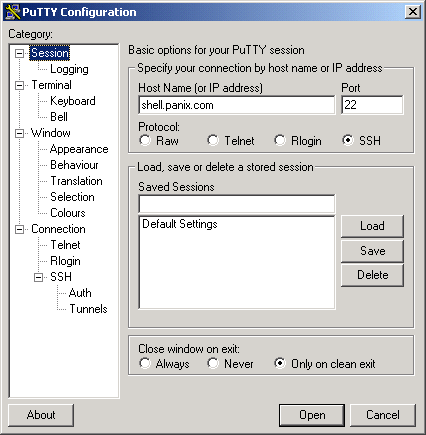
Task: Open the Colours settings category
Action: (x=68, y=213)
